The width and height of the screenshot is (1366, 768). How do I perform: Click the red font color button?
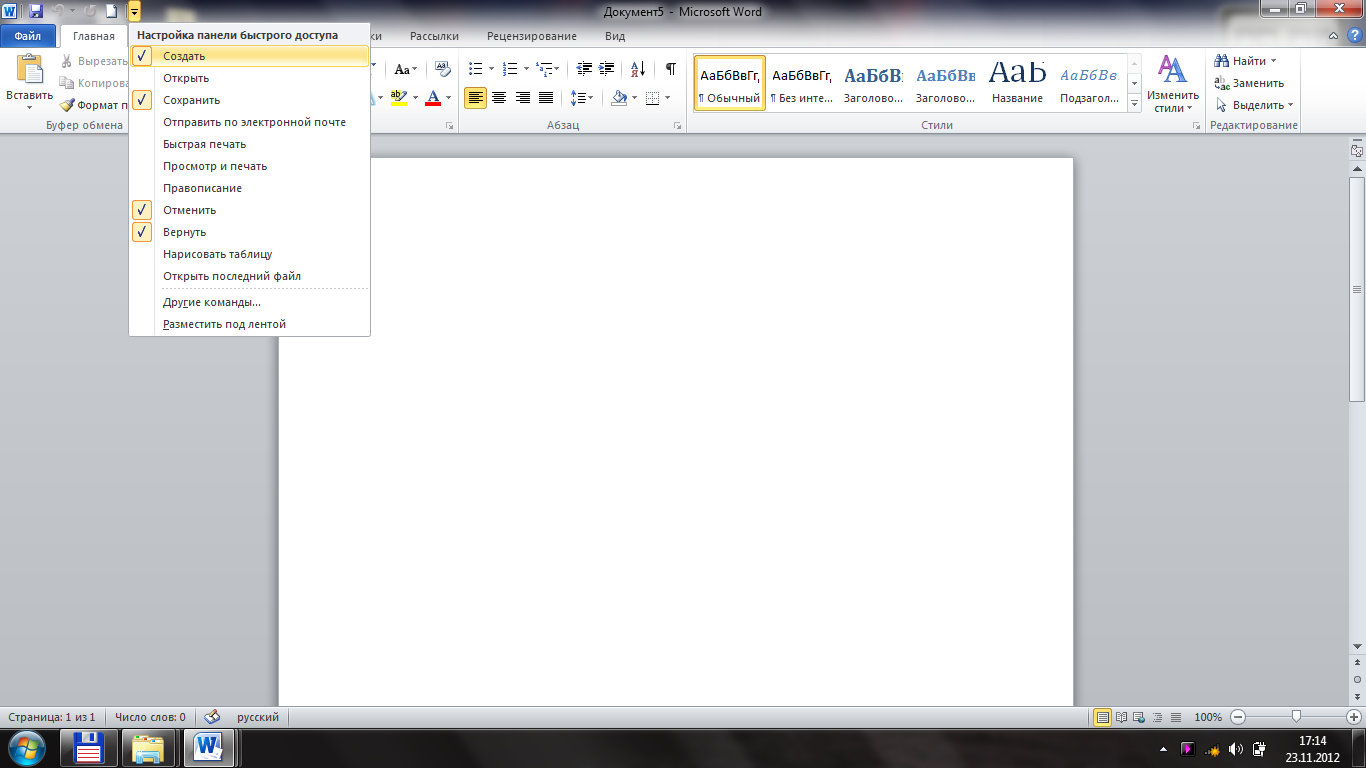(433, 98)
